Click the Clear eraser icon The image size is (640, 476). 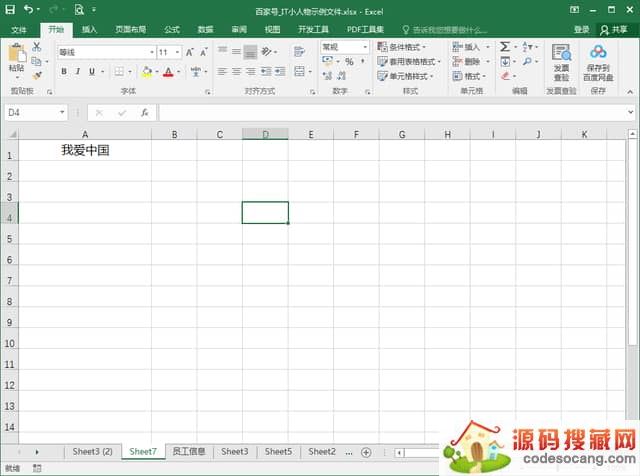click(505, 76)
